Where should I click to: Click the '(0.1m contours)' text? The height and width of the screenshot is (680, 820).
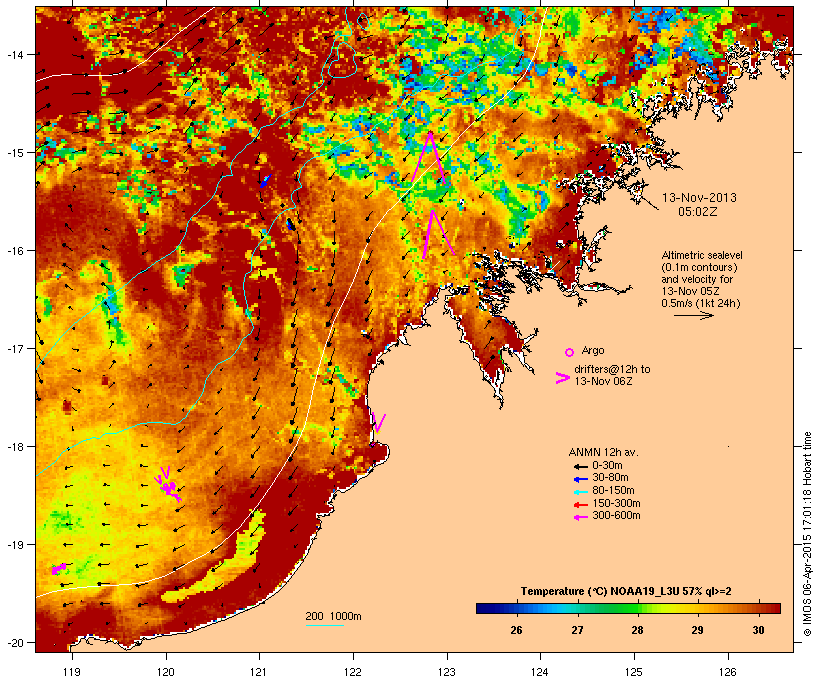click(x=699, y=267)
